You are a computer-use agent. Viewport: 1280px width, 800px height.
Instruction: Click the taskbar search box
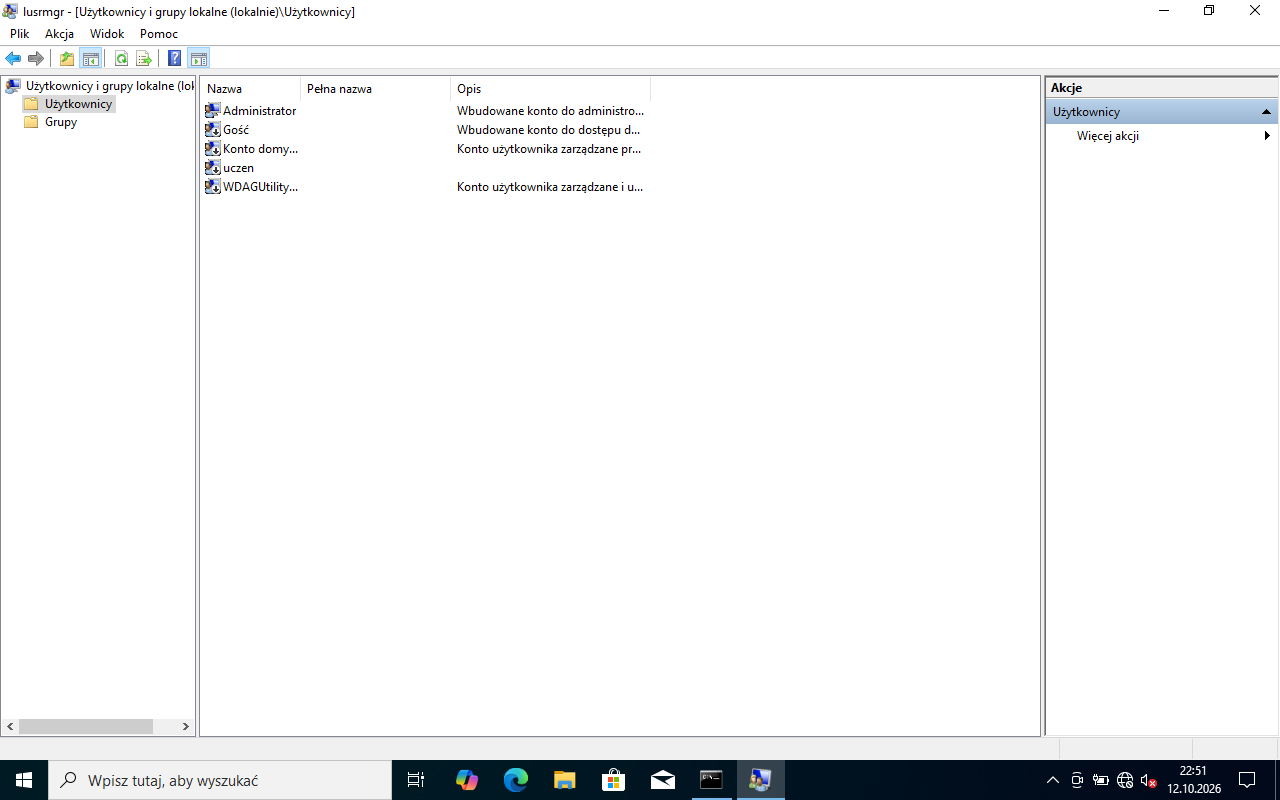point(220,780)
